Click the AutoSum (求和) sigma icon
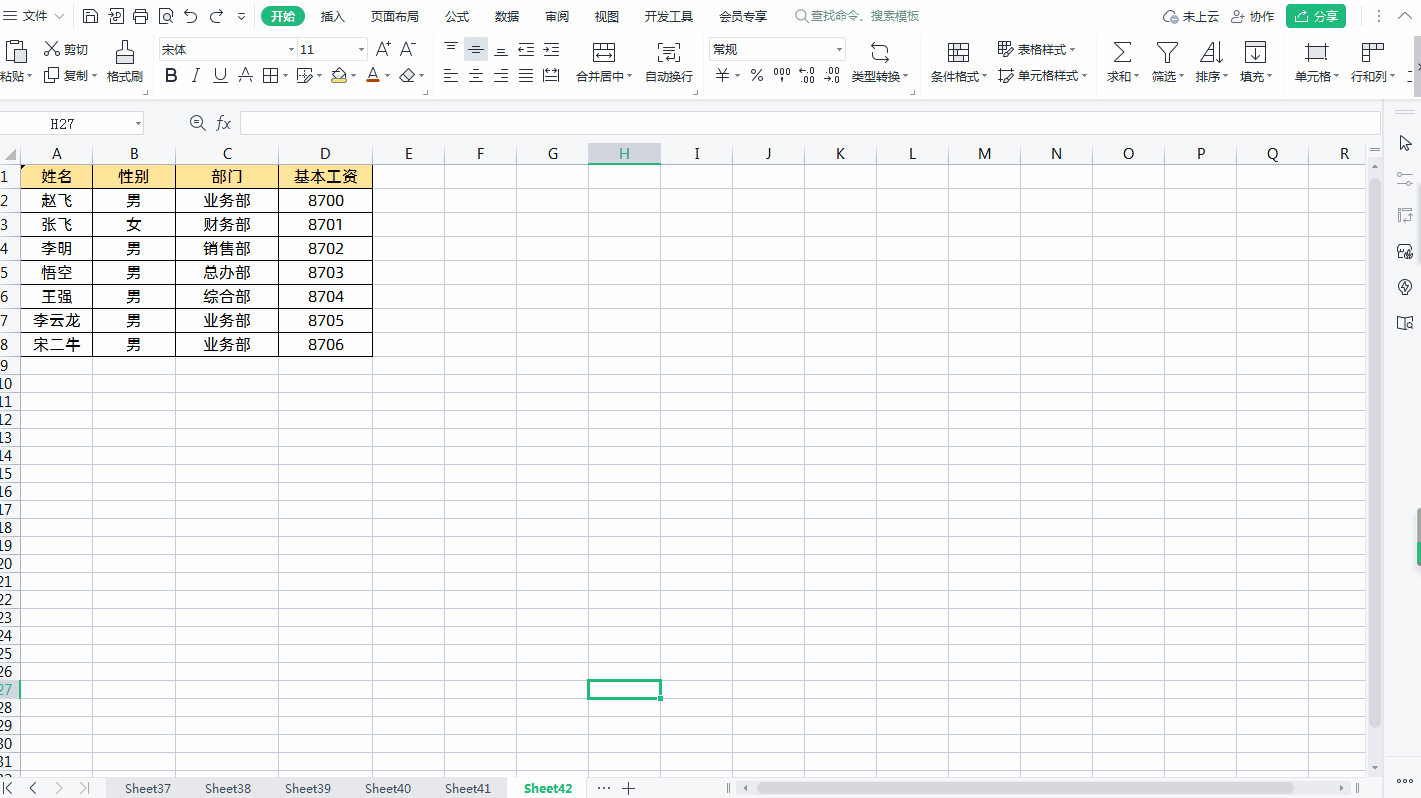Screen dimensions: 1421x798 tap(1123, 52)
